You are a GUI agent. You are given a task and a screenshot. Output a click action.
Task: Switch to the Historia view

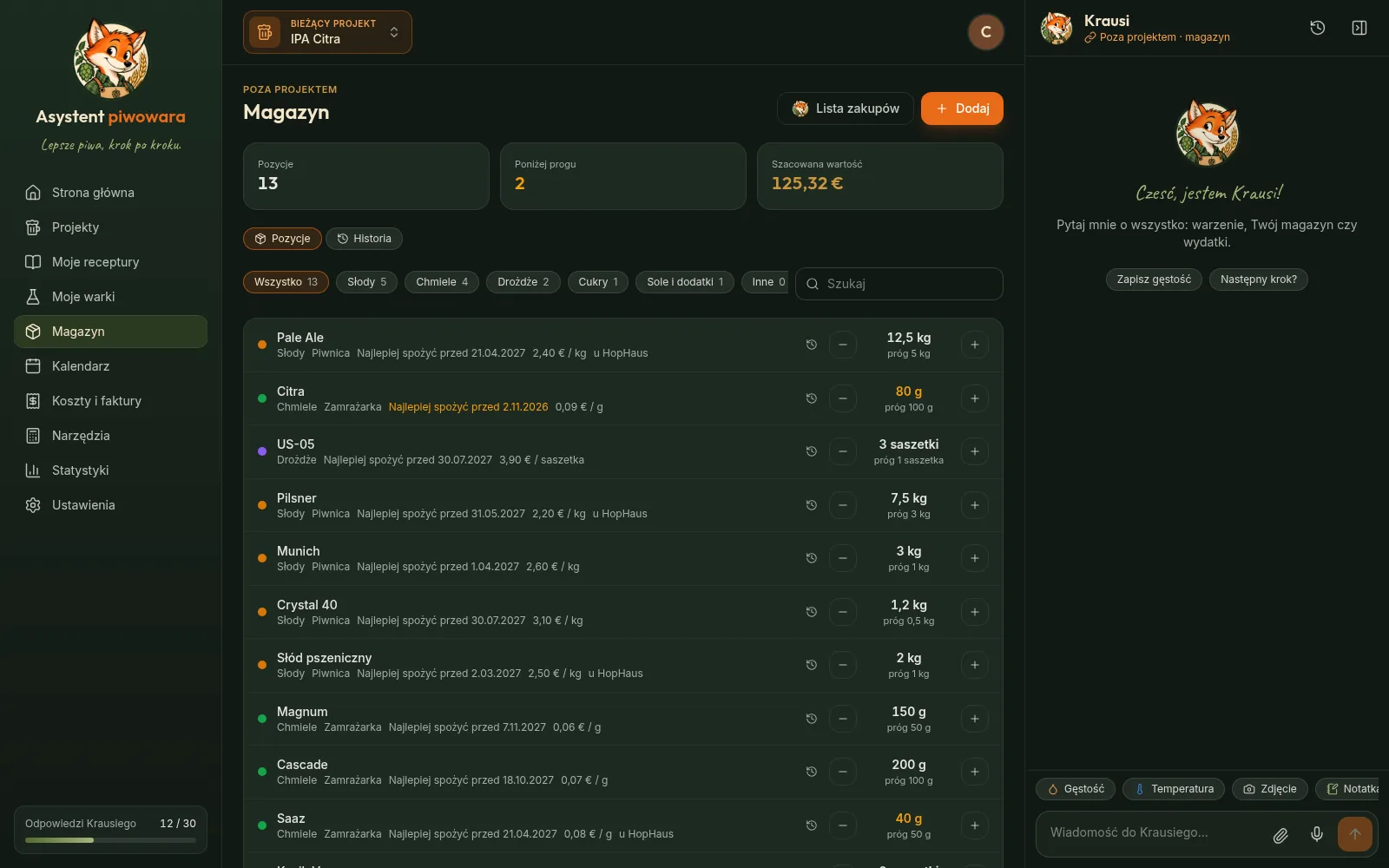coord(364,239)
